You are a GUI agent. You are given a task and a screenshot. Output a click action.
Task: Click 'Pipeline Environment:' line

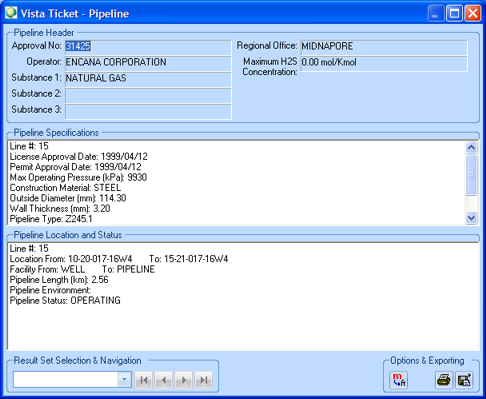[50, 290]
